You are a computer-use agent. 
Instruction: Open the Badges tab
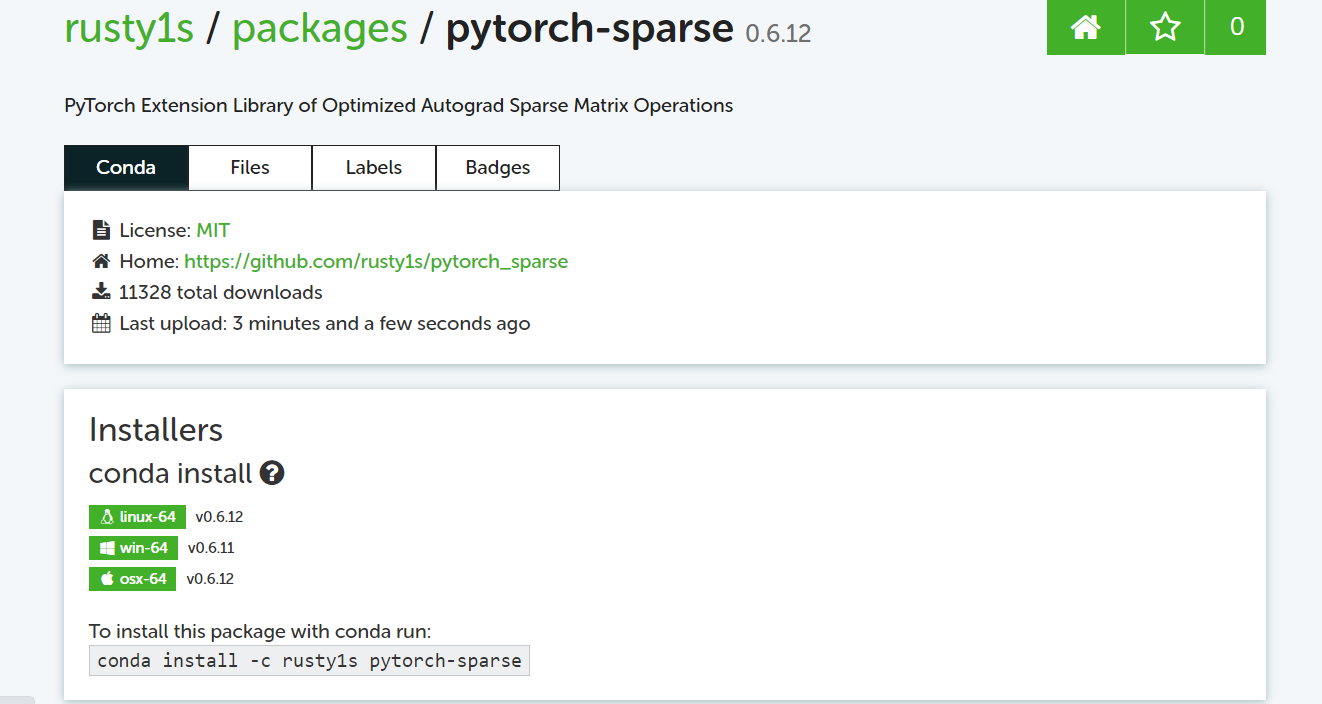(498, 168)
